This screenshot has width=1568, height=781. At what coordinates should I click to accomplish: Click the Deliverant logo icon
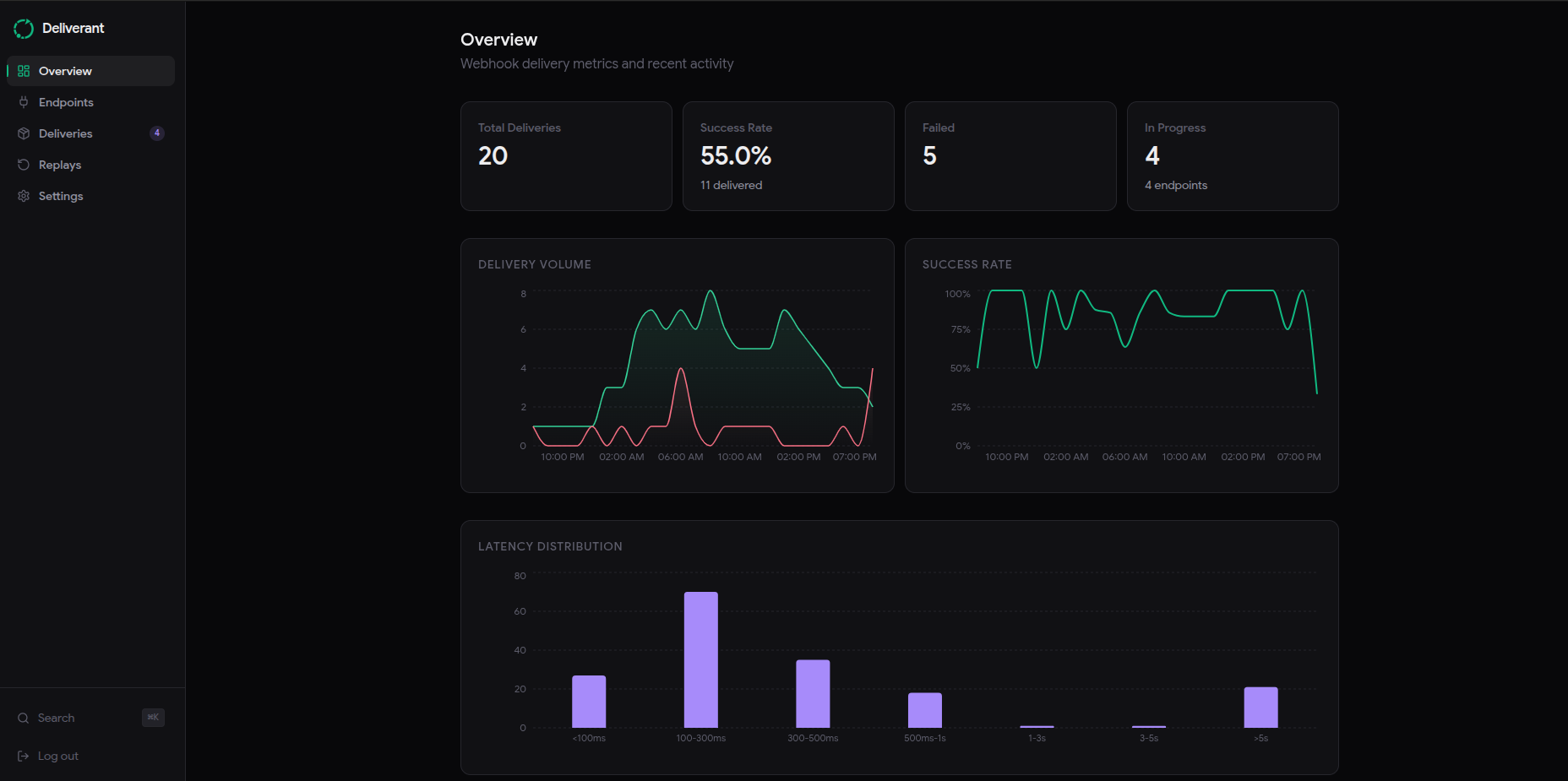click(24, 29)
